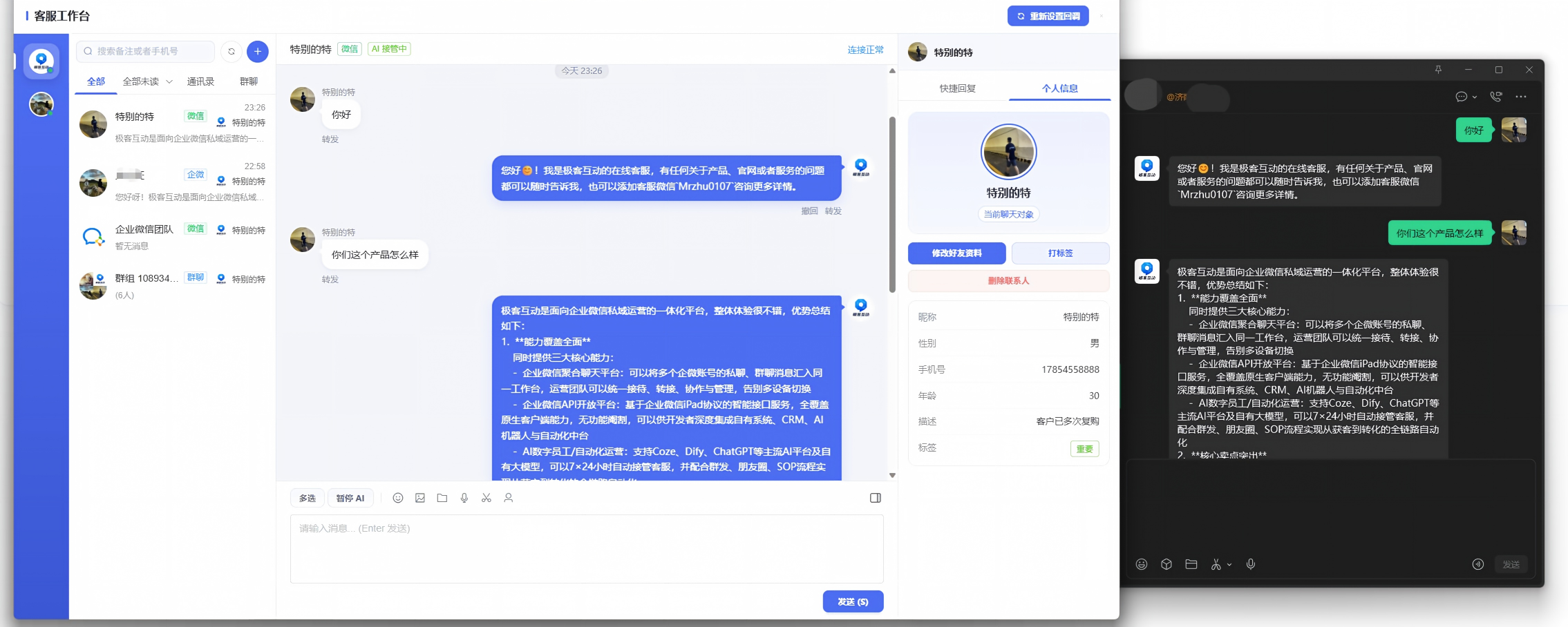The height and width of the screenshot is (627, 1568).
Task: Expand dropdown arrow next to dark window scissors
Action: [x=1229, y=565]
